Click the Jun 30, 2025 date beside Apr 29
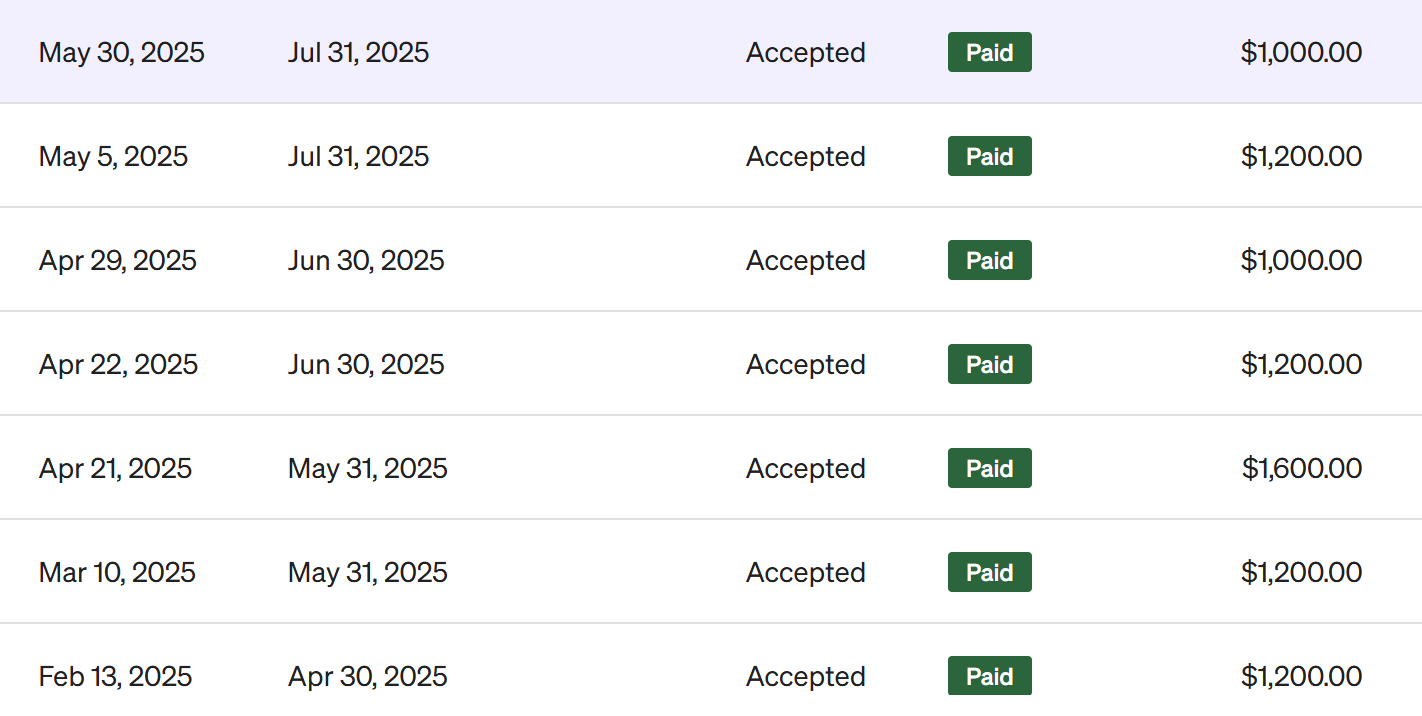This screenshot has width=1422, height=716. (x=366, y=260)
